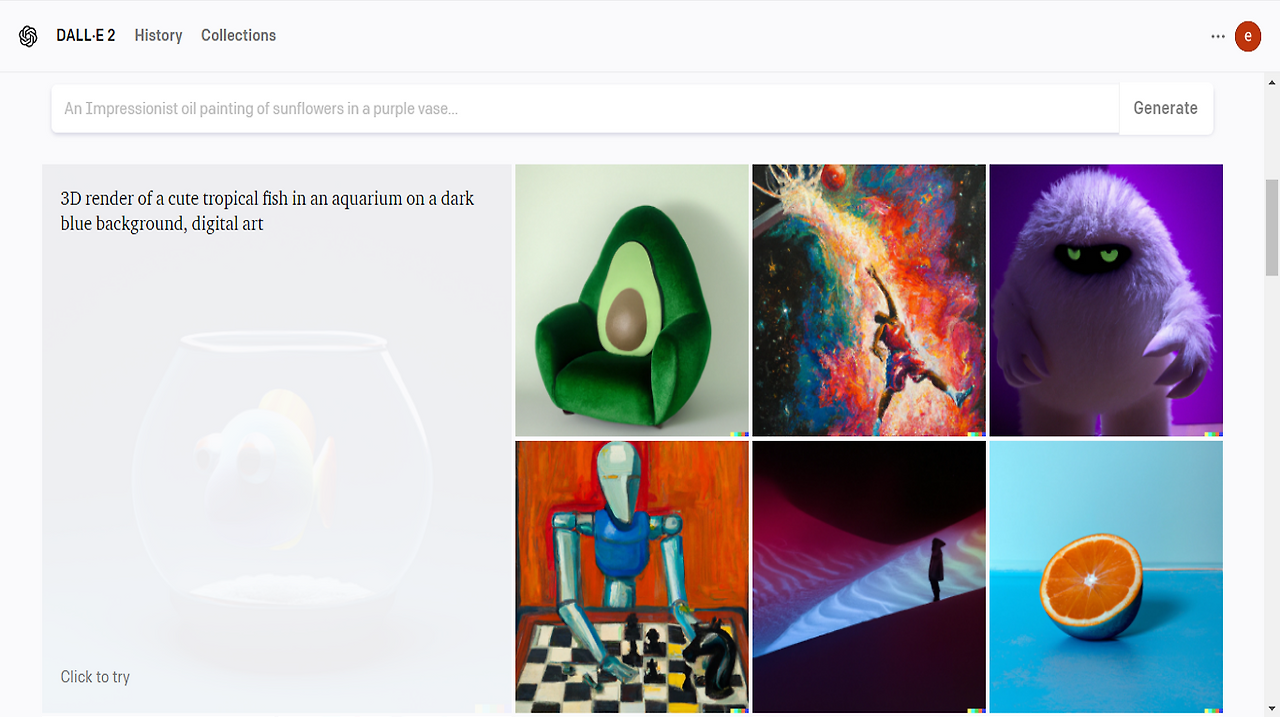Click the color signature on basketball painting
This screenshot has height=717, width=1280.
[x=976, y=434]
